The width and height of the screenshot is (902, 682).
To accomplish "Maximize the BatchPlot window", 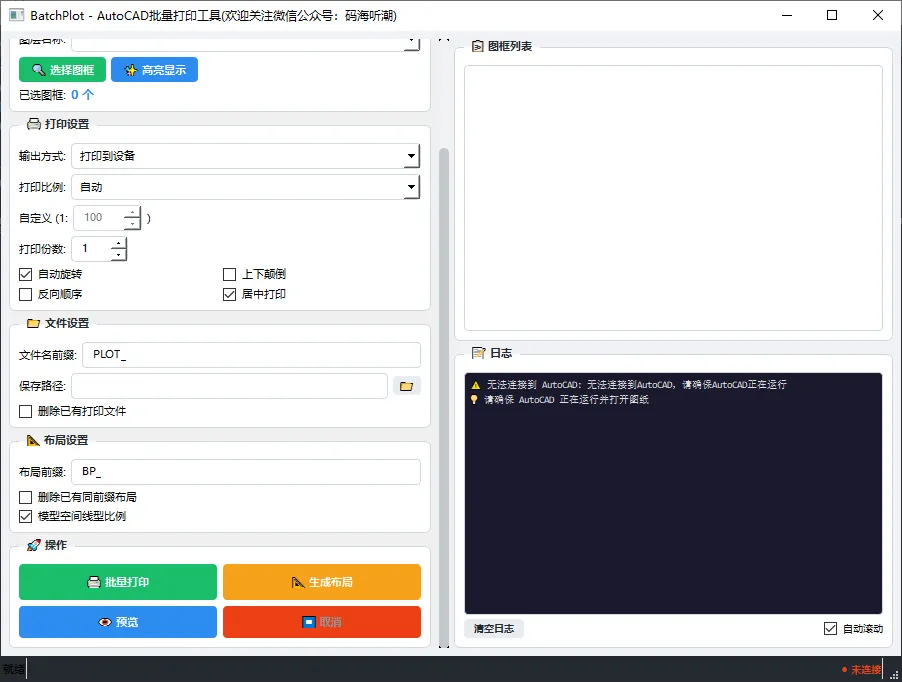I will tap(832, 15).
